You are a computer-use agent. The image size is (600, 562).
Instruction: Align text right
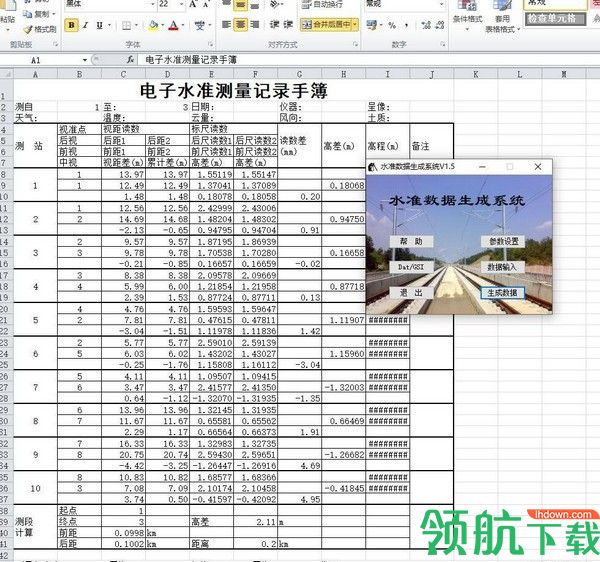(254, 25)
